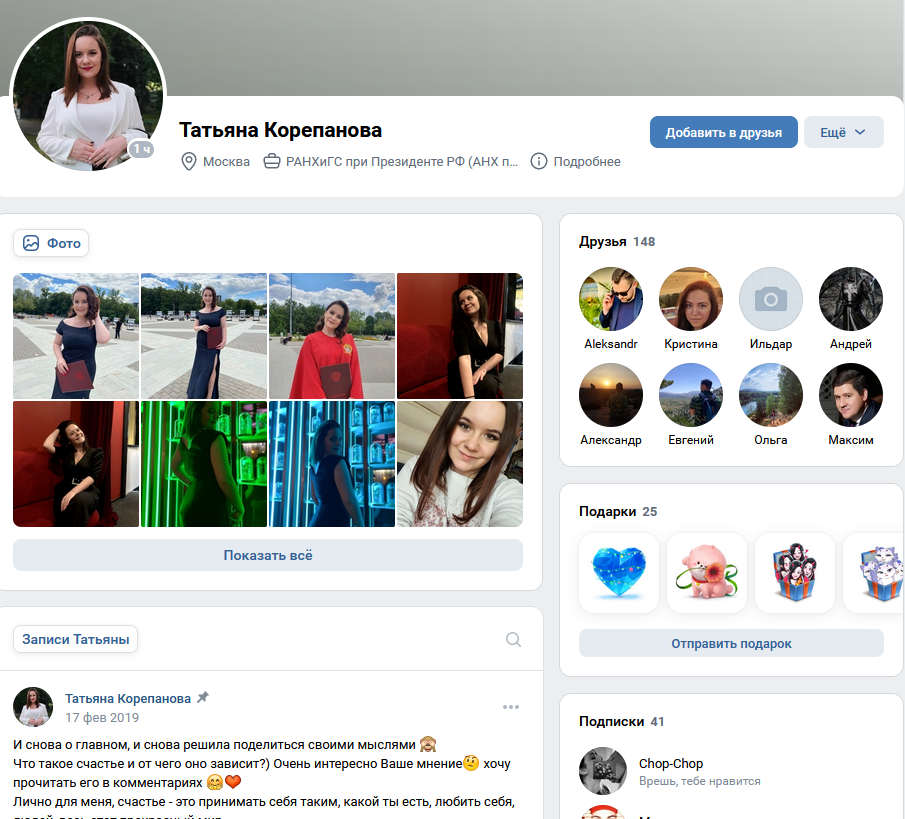The height and width of the screenshot is (819, 905).
Task: Select the Фото tab
Action: (51, 243)
